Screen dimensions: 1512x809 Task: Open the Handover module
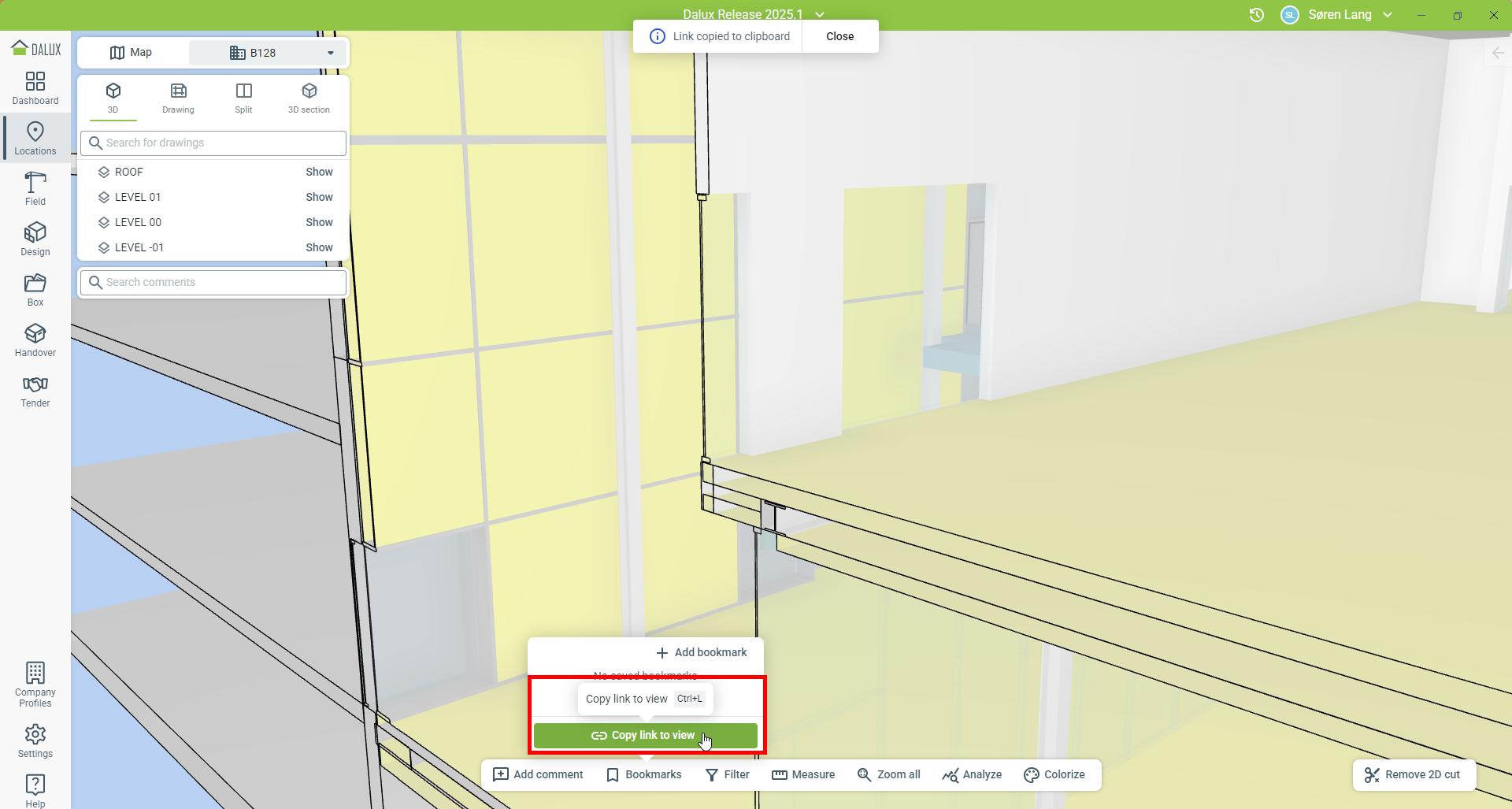pos(35,340)
